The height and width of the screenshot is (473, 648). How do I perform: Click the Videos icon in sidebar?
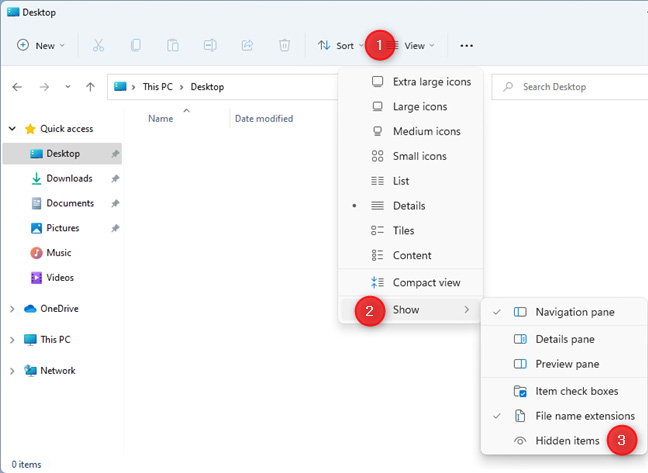click(36, 278)
